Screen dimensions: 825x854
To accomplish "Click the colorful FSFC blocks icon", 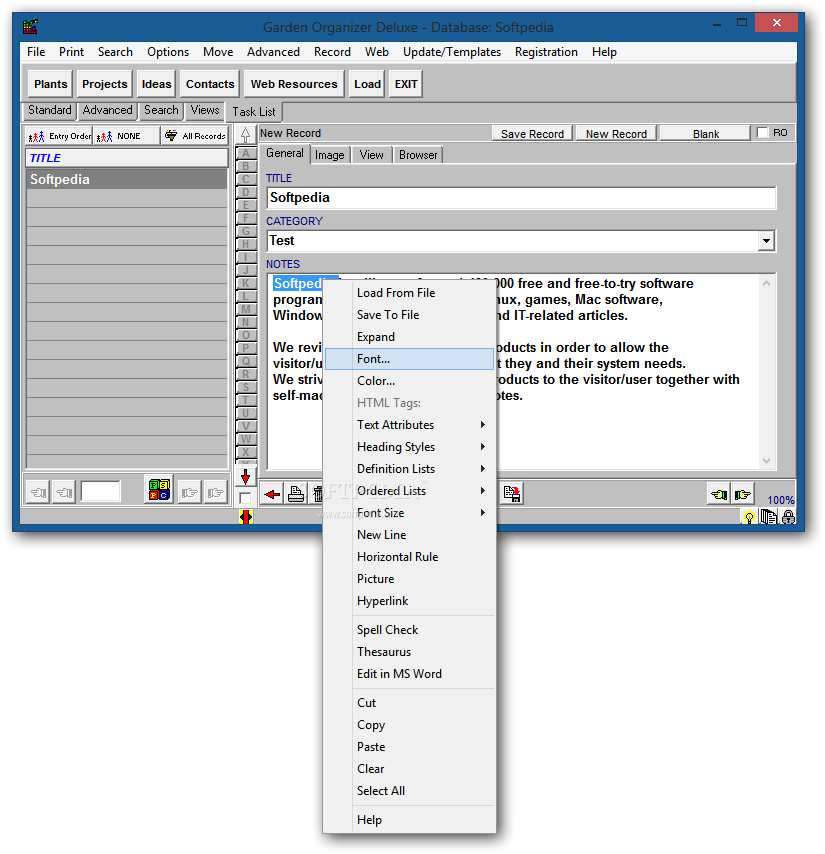I will click(160, 490).
